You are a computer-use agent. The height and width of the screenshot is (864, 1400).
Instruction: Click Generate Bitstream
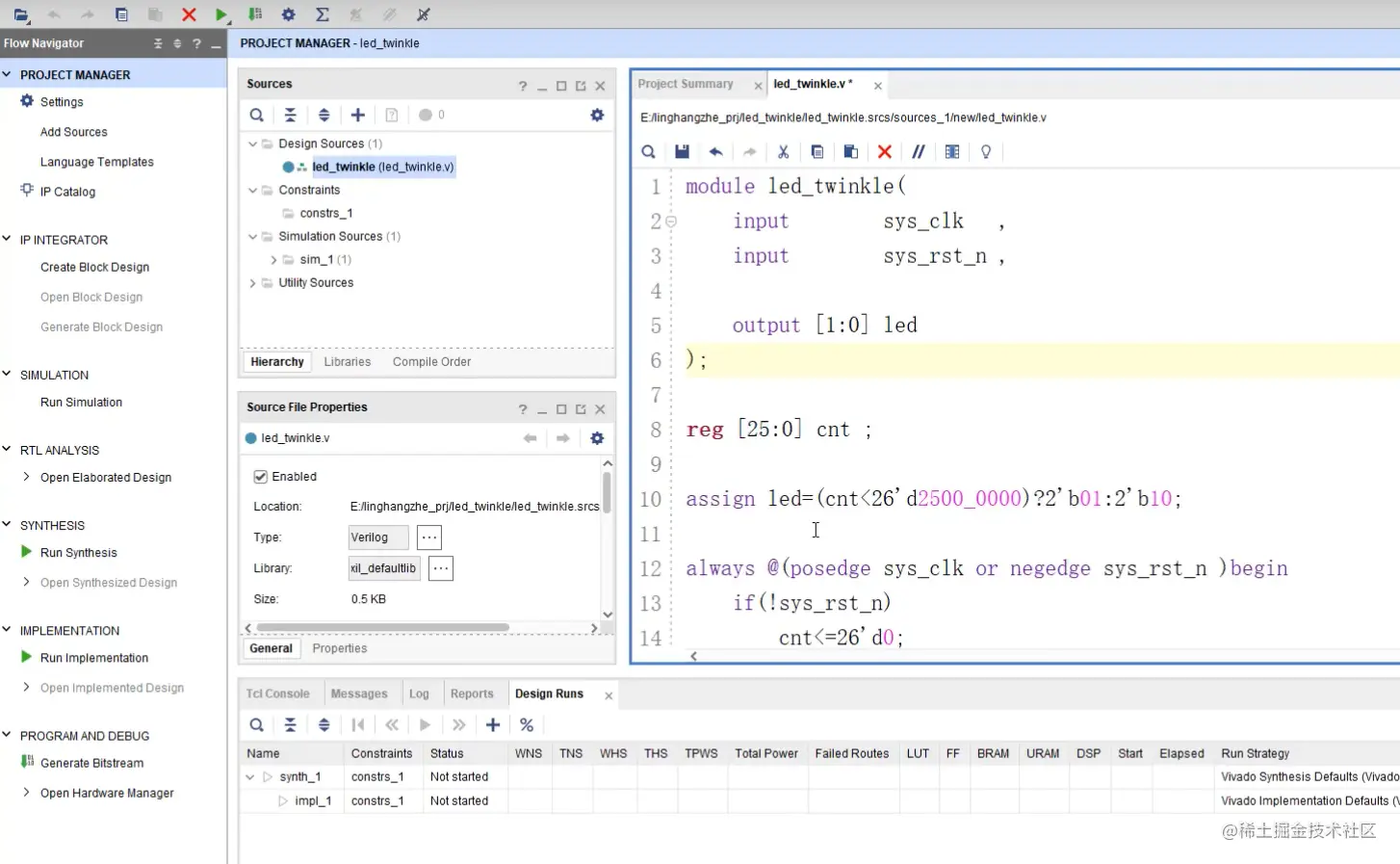pos(92,763)
